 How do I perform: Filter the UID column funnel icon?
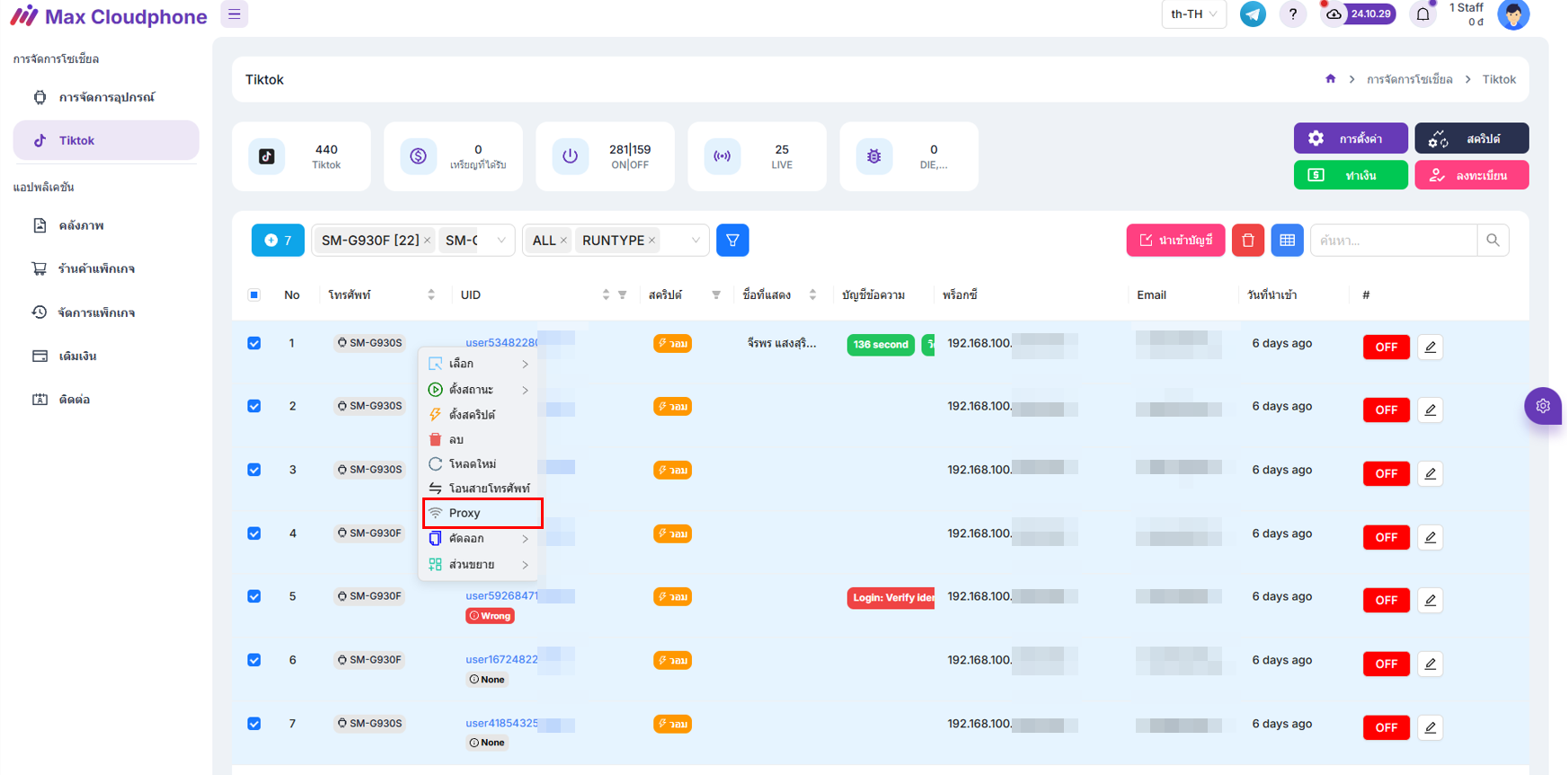tap(622, 295)
